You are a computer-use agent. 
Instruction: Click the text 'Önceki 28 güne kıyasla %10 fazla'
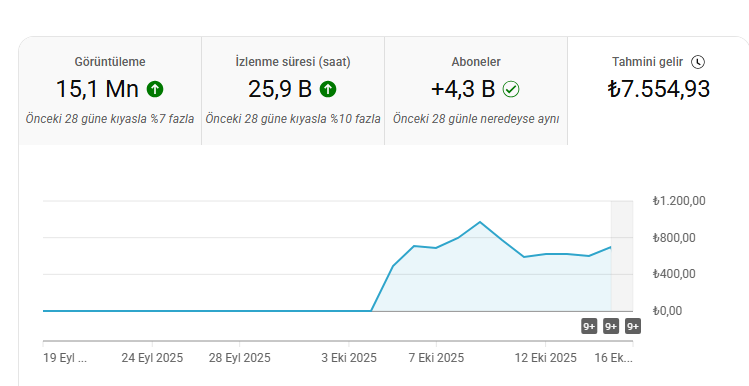[x=293, y=119]
